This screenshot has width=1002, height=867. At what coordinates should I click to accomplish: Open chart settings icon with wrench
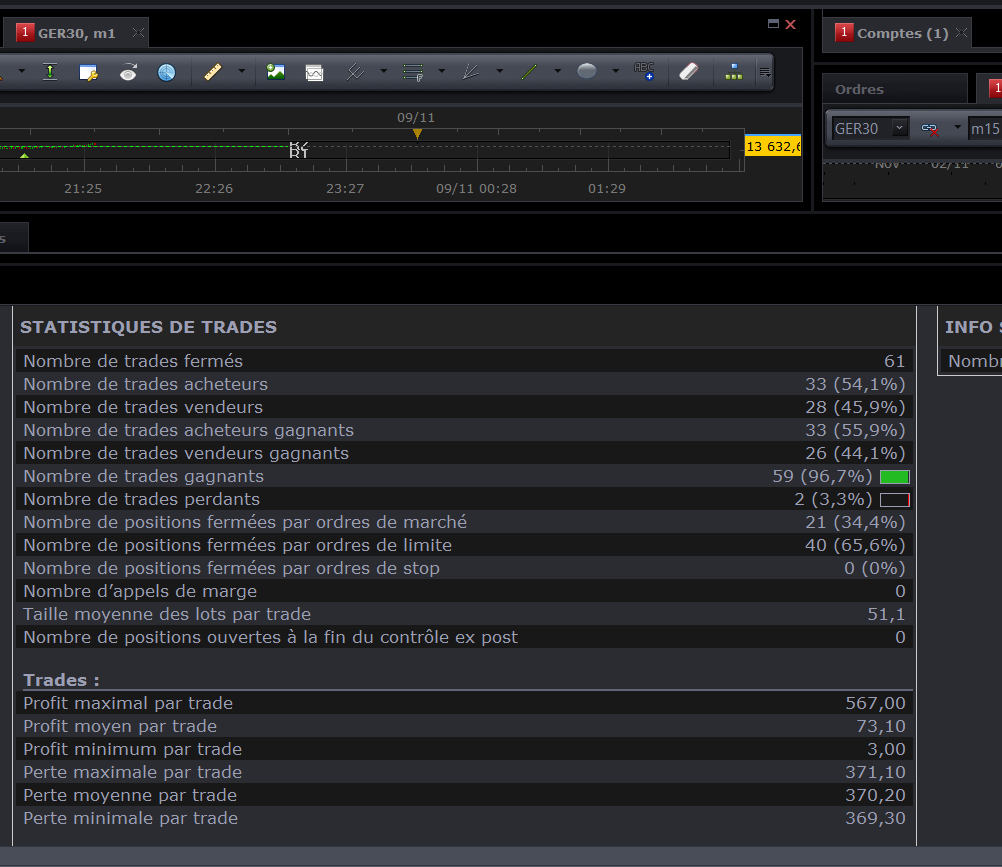(x=88, y=72)
